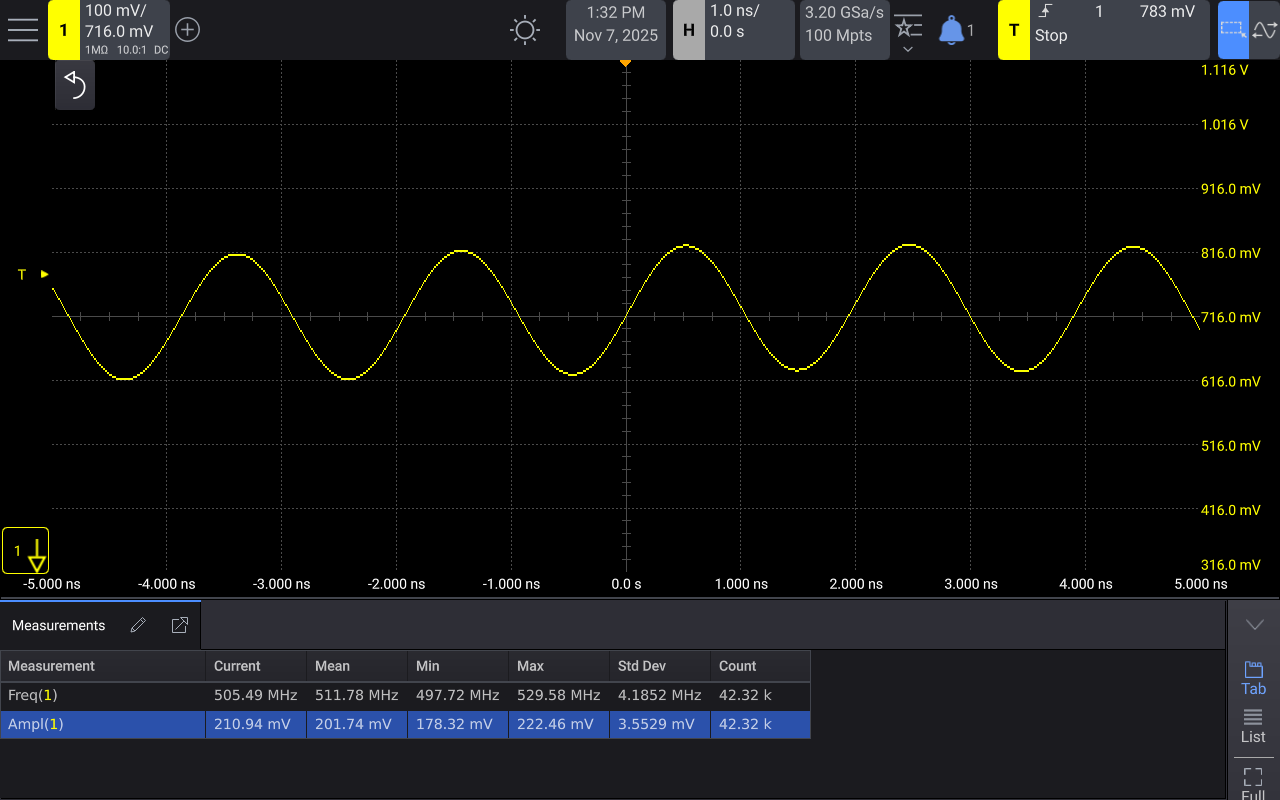Edit measurements with the pencil icon

tap(138, 625)
